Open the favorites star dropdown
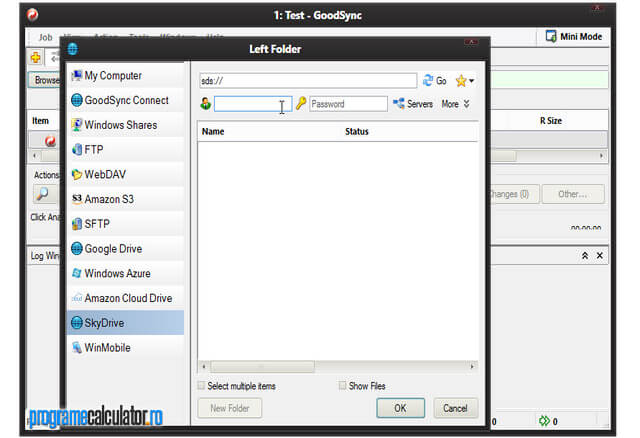Image resolution: width=640 pixels, height=438 pixels. coord(465,81)
